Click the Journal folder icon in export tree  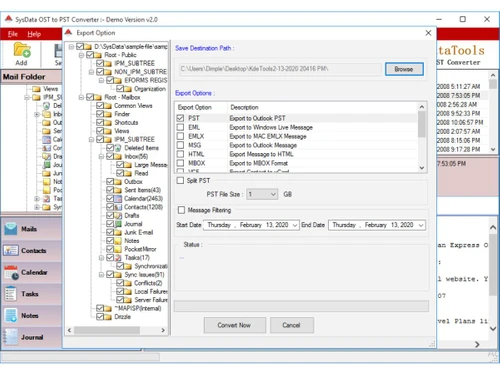(x=118, y=224)
